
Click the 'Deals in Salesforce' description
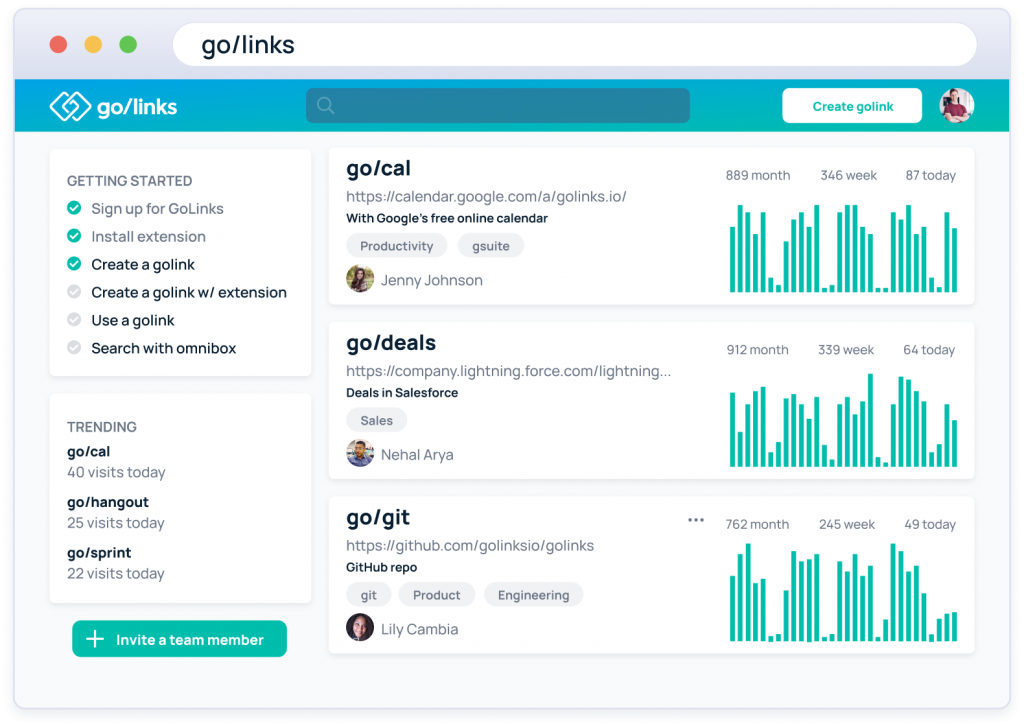pos(402,392)
